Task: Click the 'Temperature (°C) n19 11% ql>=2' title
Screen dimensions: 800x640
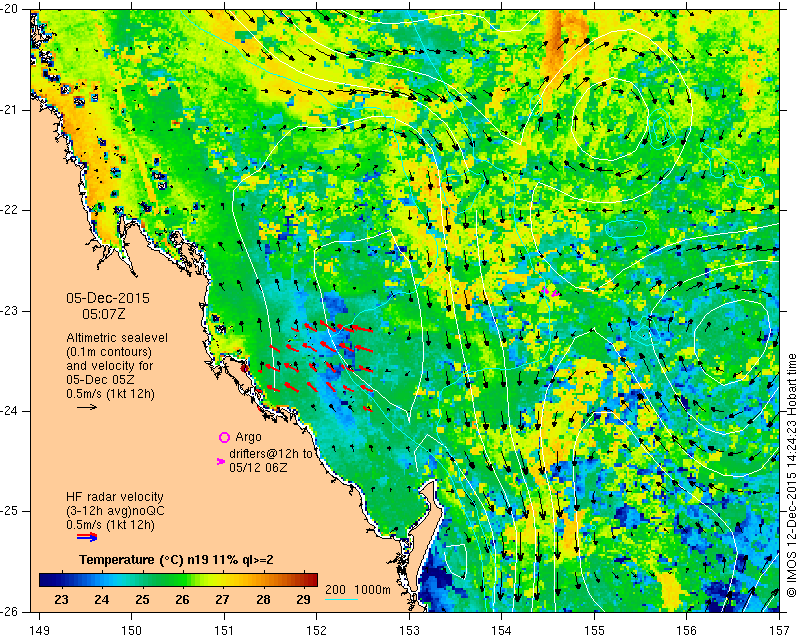Action: pyautogui.click(x=176, y=560)
